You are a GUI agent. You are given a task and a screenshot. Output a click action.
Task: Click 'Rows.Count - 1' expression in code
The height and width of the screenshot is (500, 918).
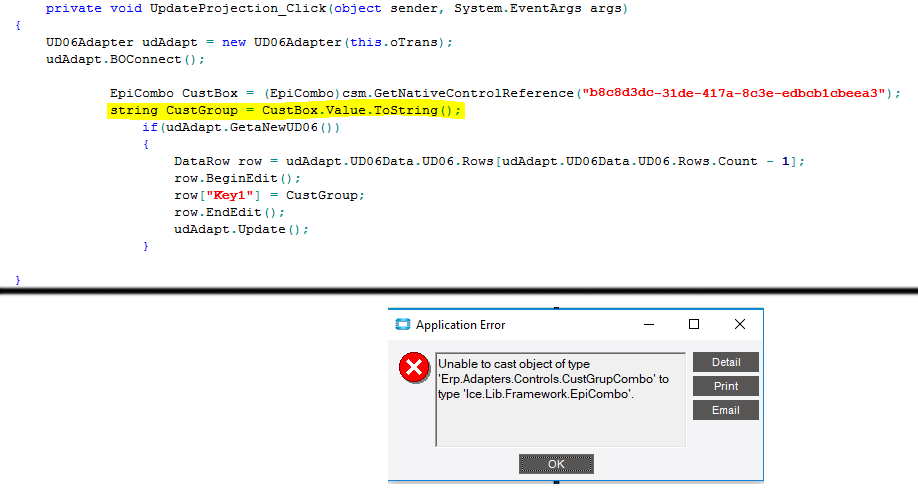pyautogui.click(x=734, y=161)
